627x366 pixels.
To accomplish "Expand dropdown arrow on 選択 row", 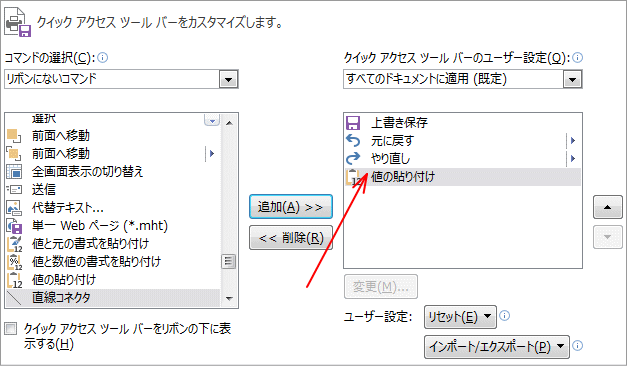I will point(212,120).
